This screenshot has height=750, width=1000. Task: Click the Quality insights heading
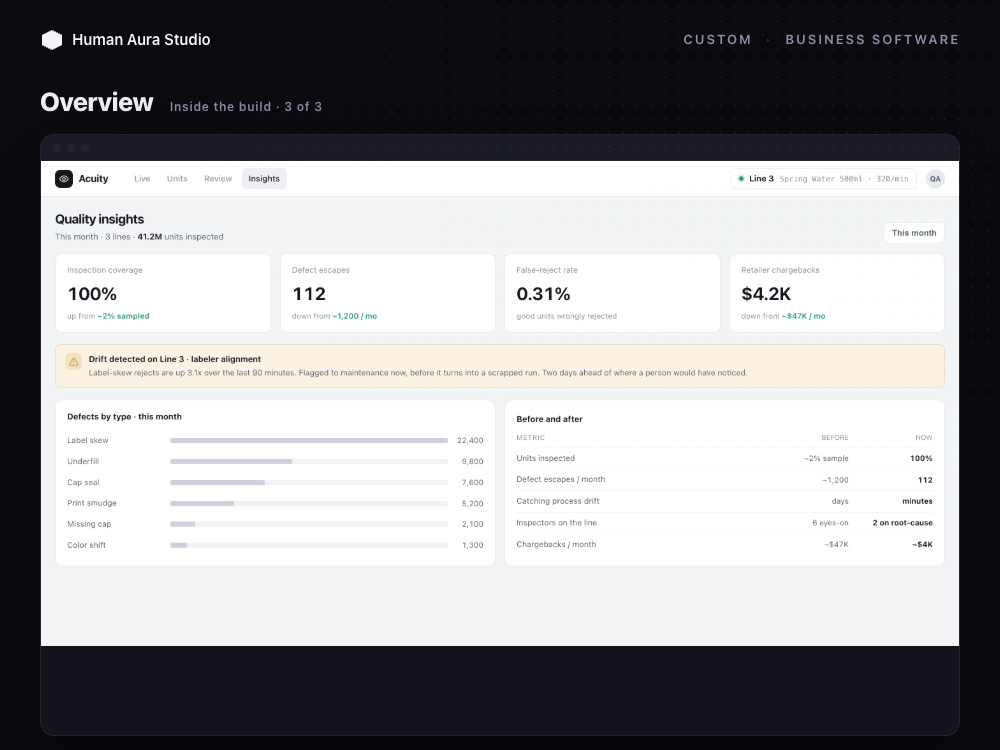click(x=99, y=219)
